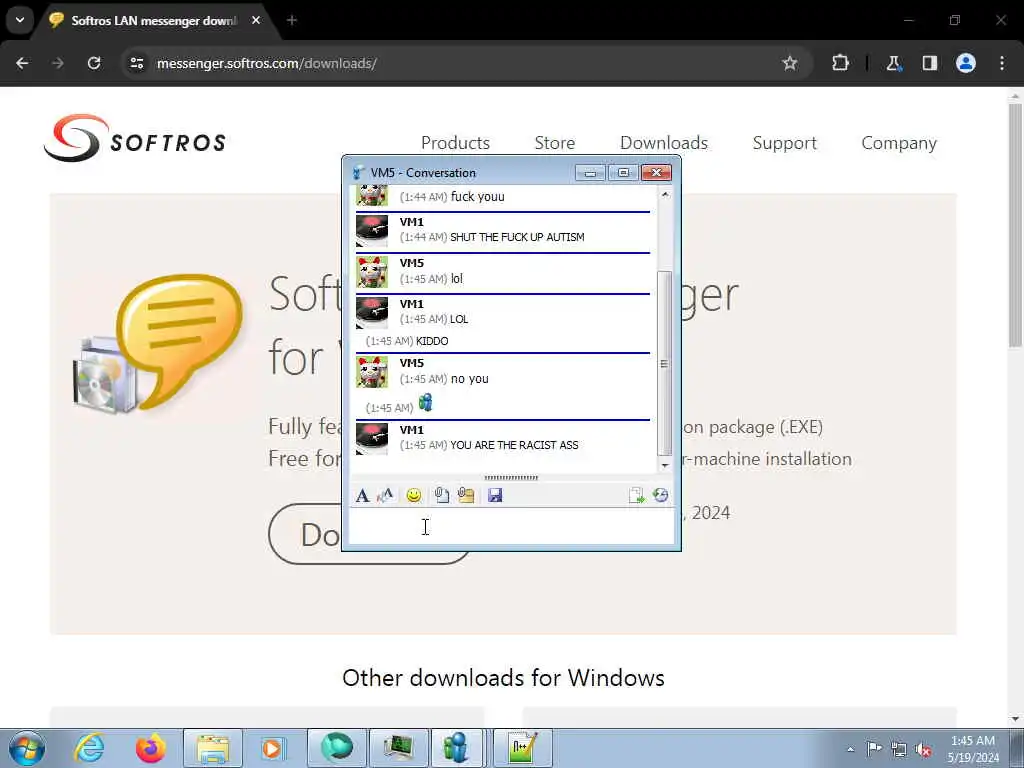Click VM5's avatar beside the no you message

[372, 372]
